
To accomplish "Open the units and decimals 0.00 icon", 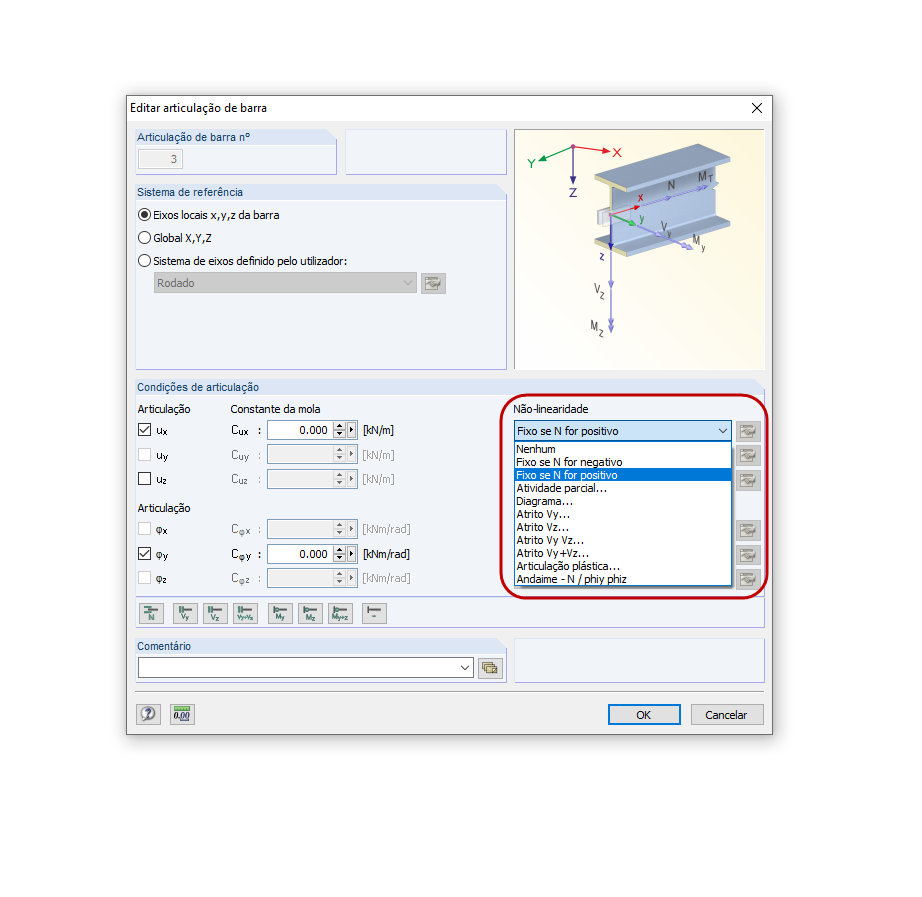I will pos(182,715).
